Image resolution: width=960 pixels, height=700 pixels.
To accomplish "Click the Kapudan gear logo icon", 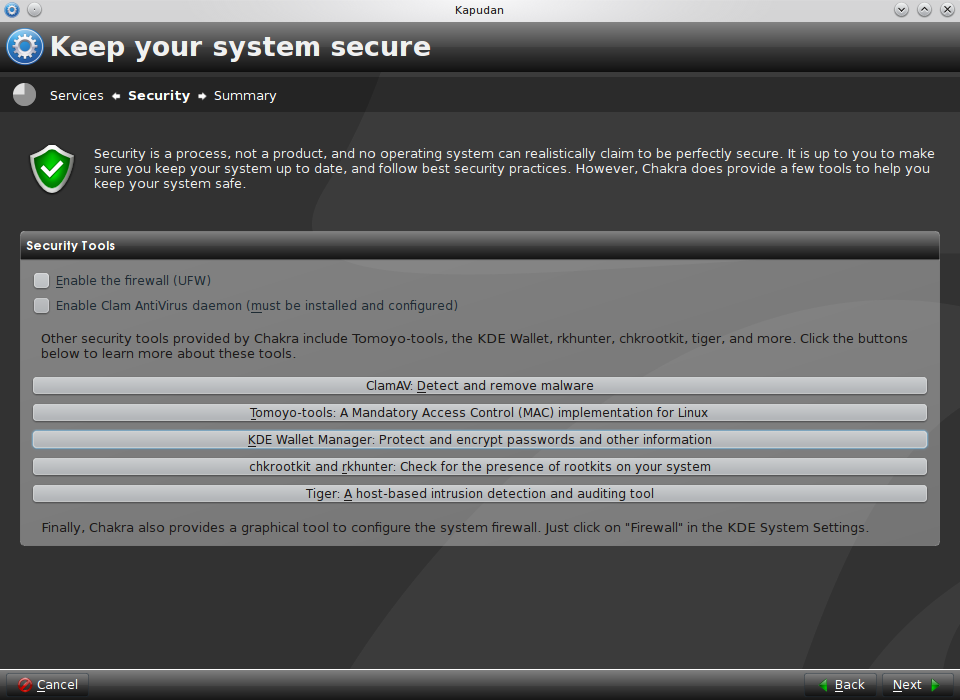I will pyautogui.click(x=25, y=47).
